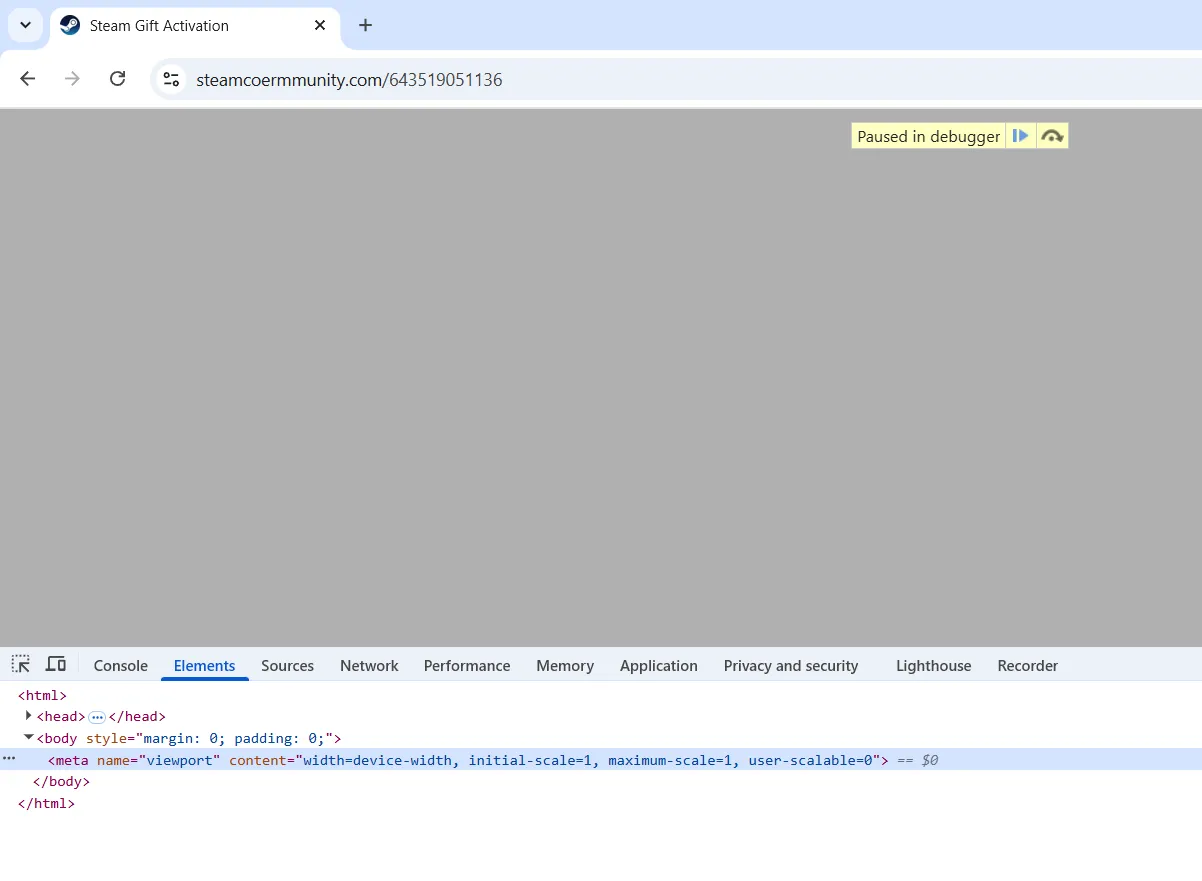Open the Privacy and security tab
The height and width of the screenshot is (881, 1202).
[791, 666]
